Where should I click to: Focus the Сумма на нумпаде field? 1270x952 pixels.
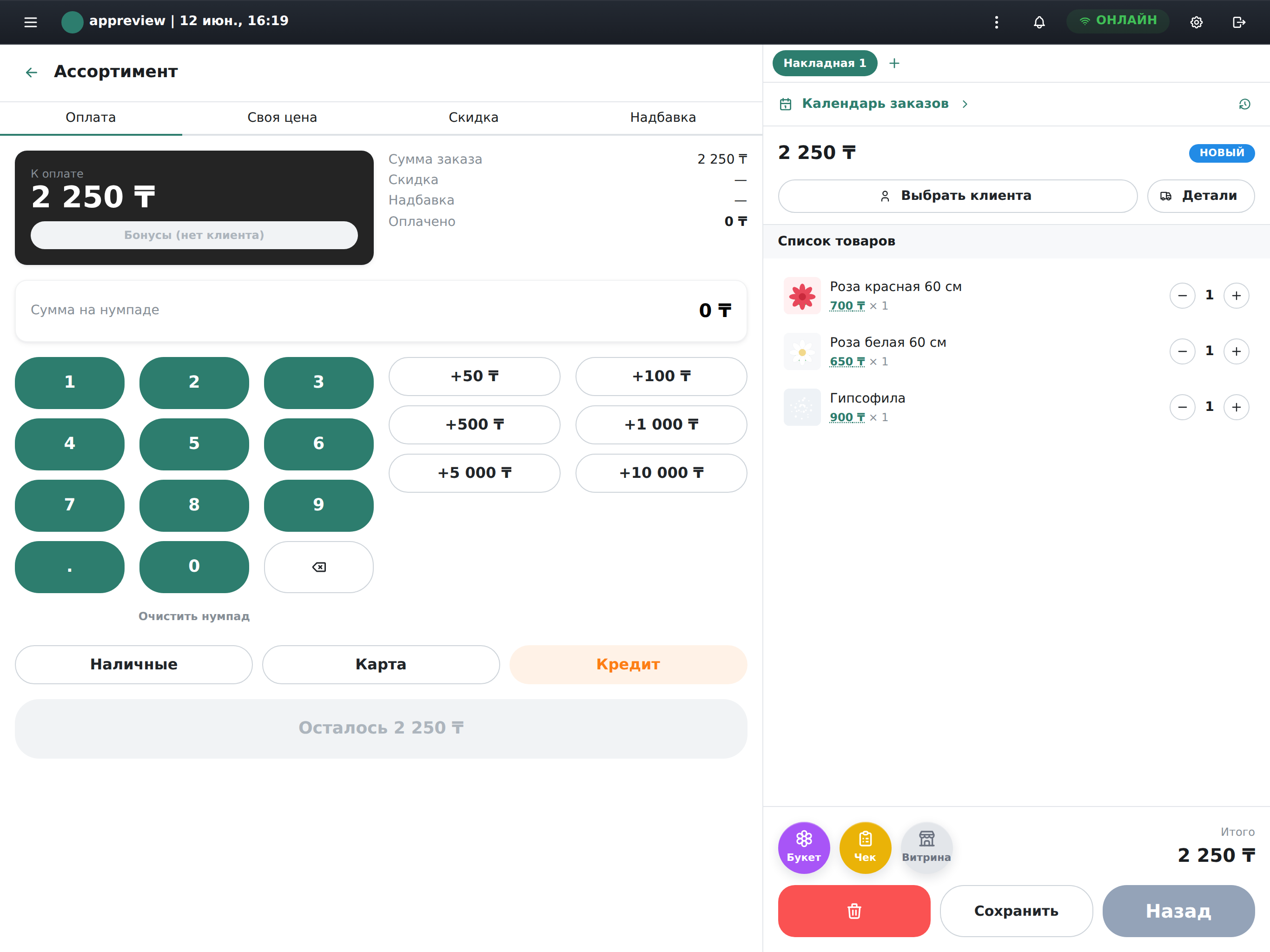[x=381, y=311]
